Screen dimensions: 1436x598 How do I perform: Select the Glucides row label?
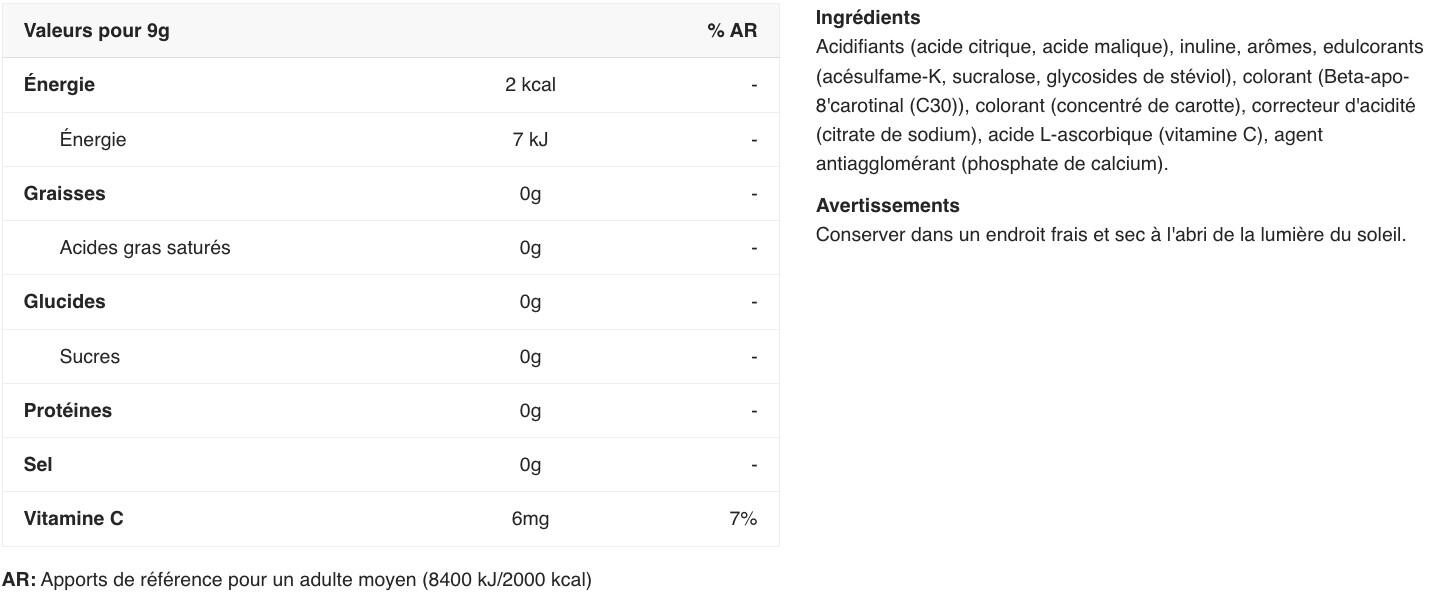(64, 302)
